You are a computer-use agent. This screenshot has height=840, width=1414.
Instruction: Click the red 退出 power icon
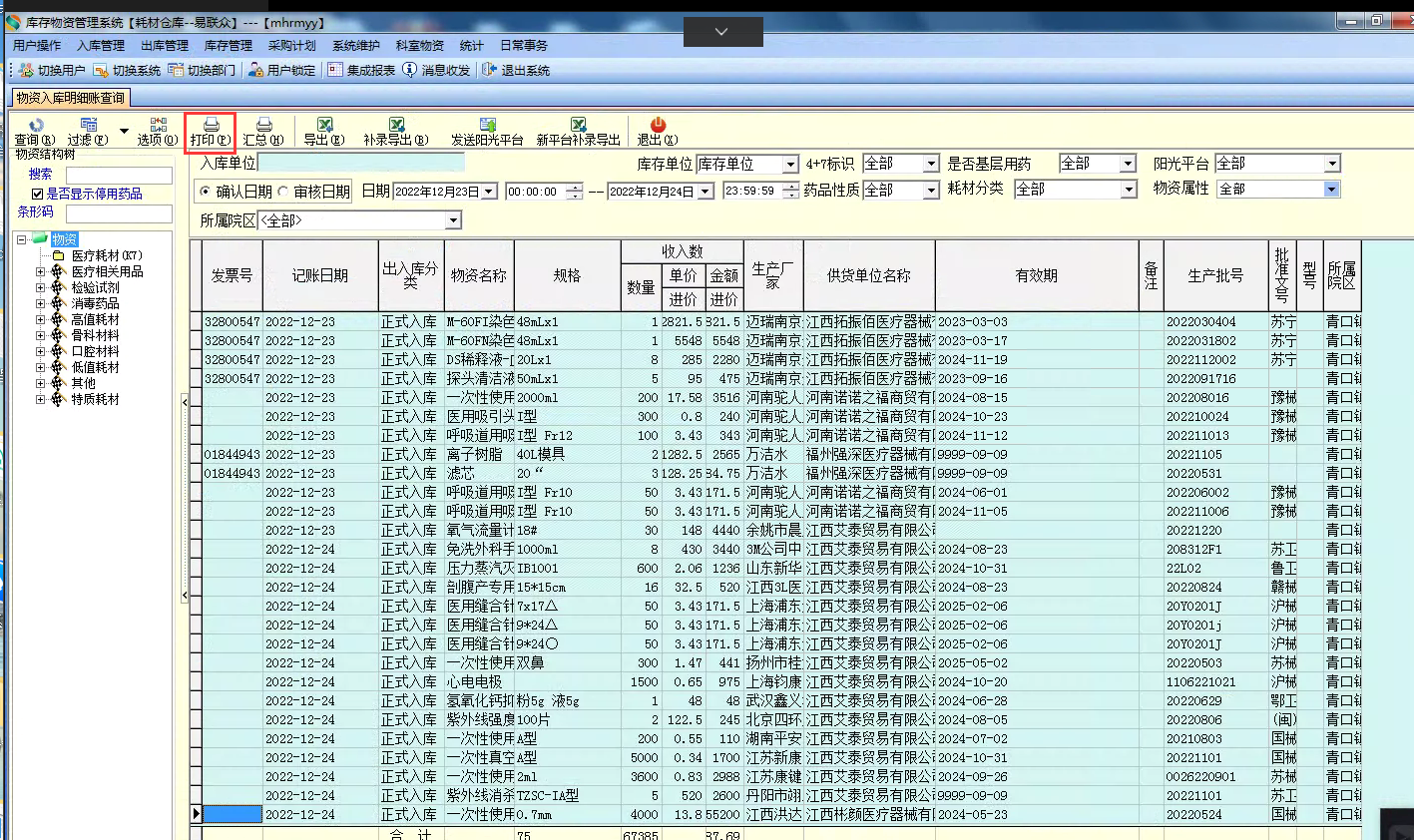[658, 125]
